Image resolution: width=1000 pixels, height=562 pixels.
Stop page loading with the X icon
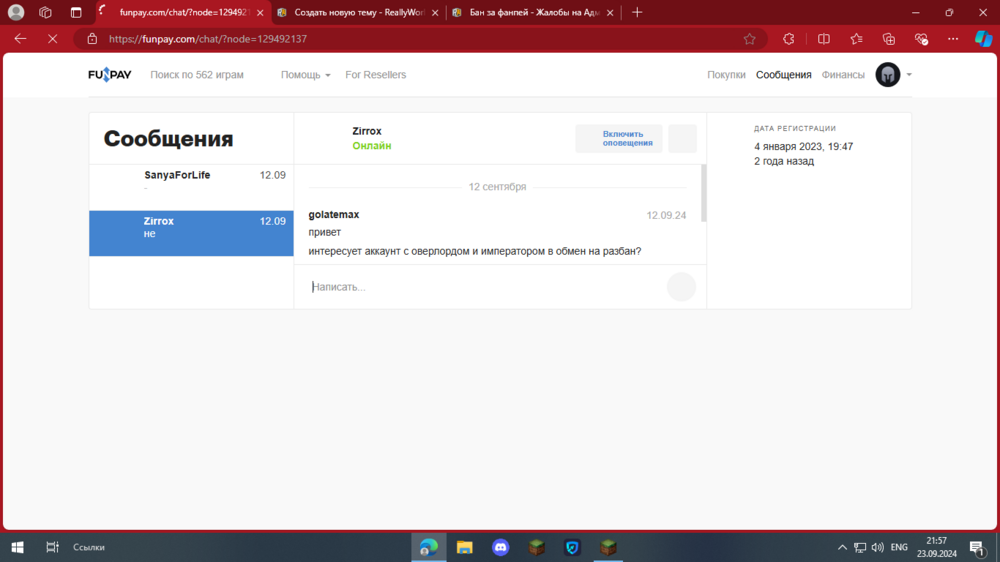pyautogui.click(x=53, y=39)
